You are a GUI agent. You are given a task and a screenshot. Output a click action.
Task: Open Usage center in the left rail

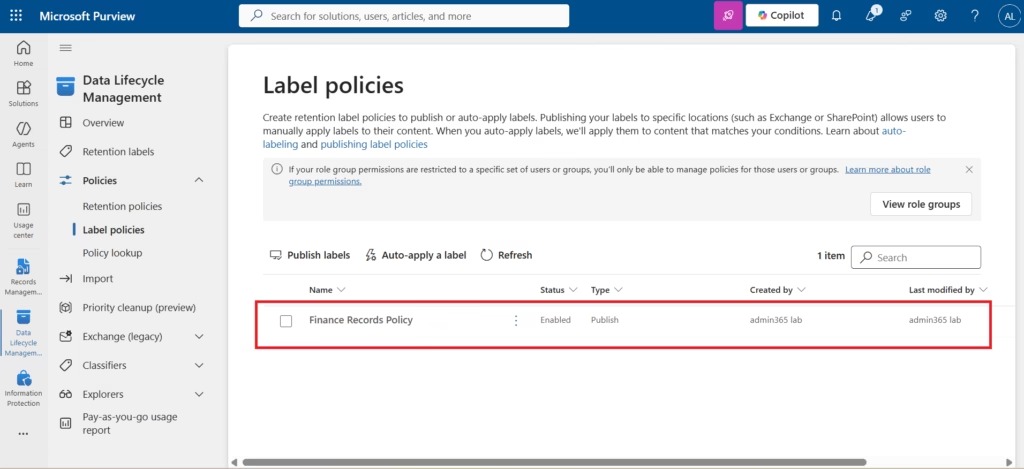click(24, 220)
